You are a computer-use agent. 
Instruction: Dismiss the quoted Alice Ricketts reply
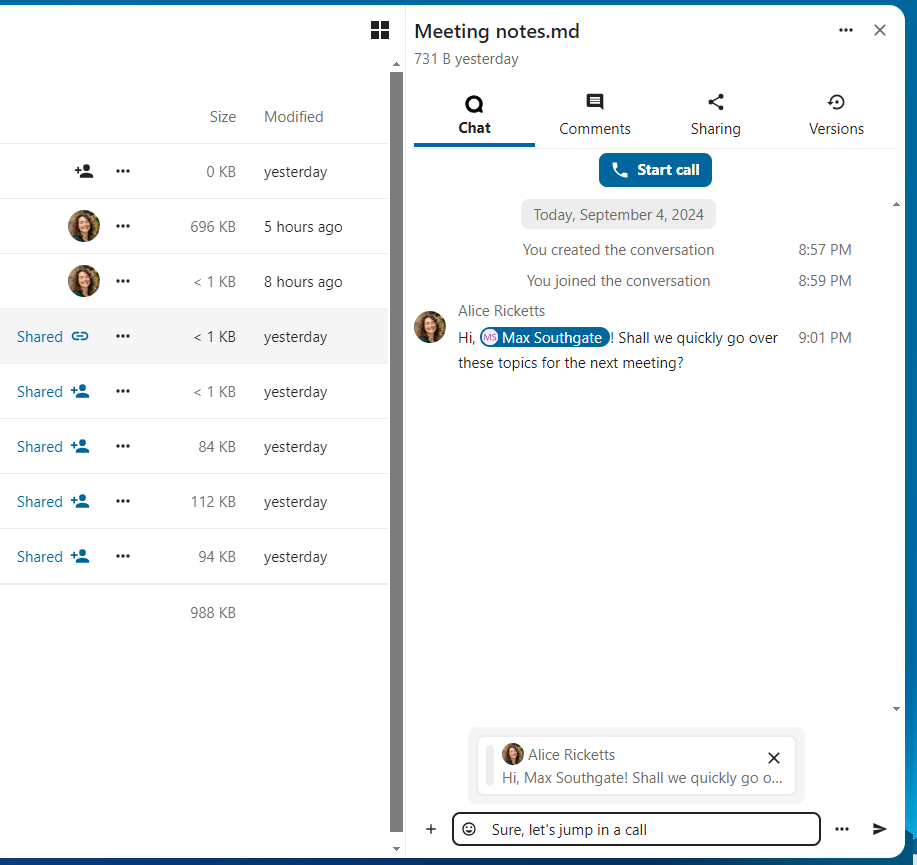[x=773, y=758]
